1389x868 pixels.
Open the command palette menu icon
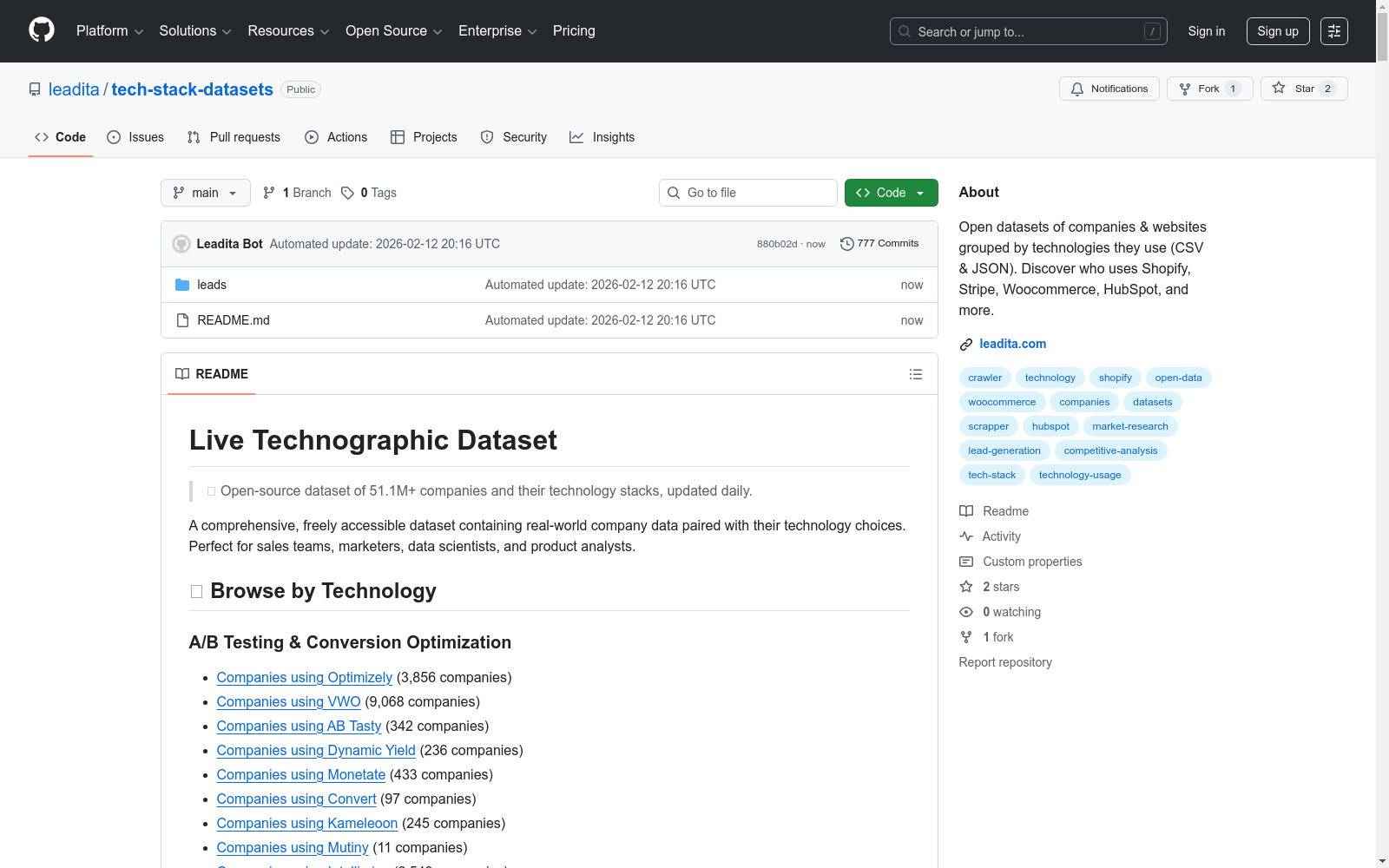click(x=1334, y=31)
